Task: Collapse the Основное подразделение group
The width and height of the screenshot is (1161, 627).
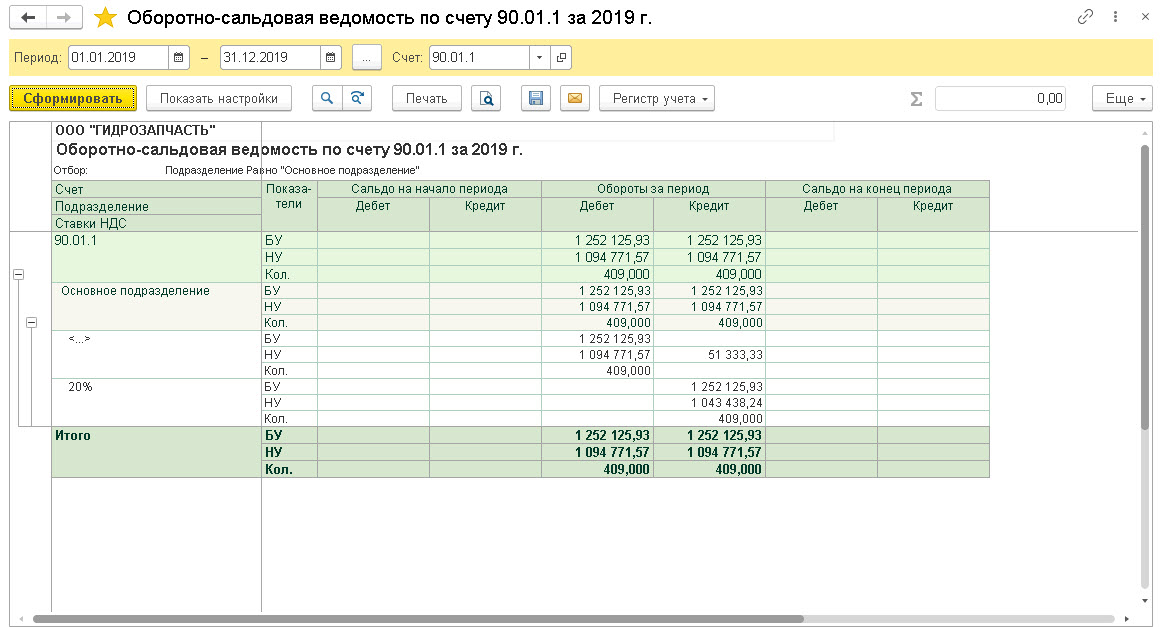Action: point(31,323)
